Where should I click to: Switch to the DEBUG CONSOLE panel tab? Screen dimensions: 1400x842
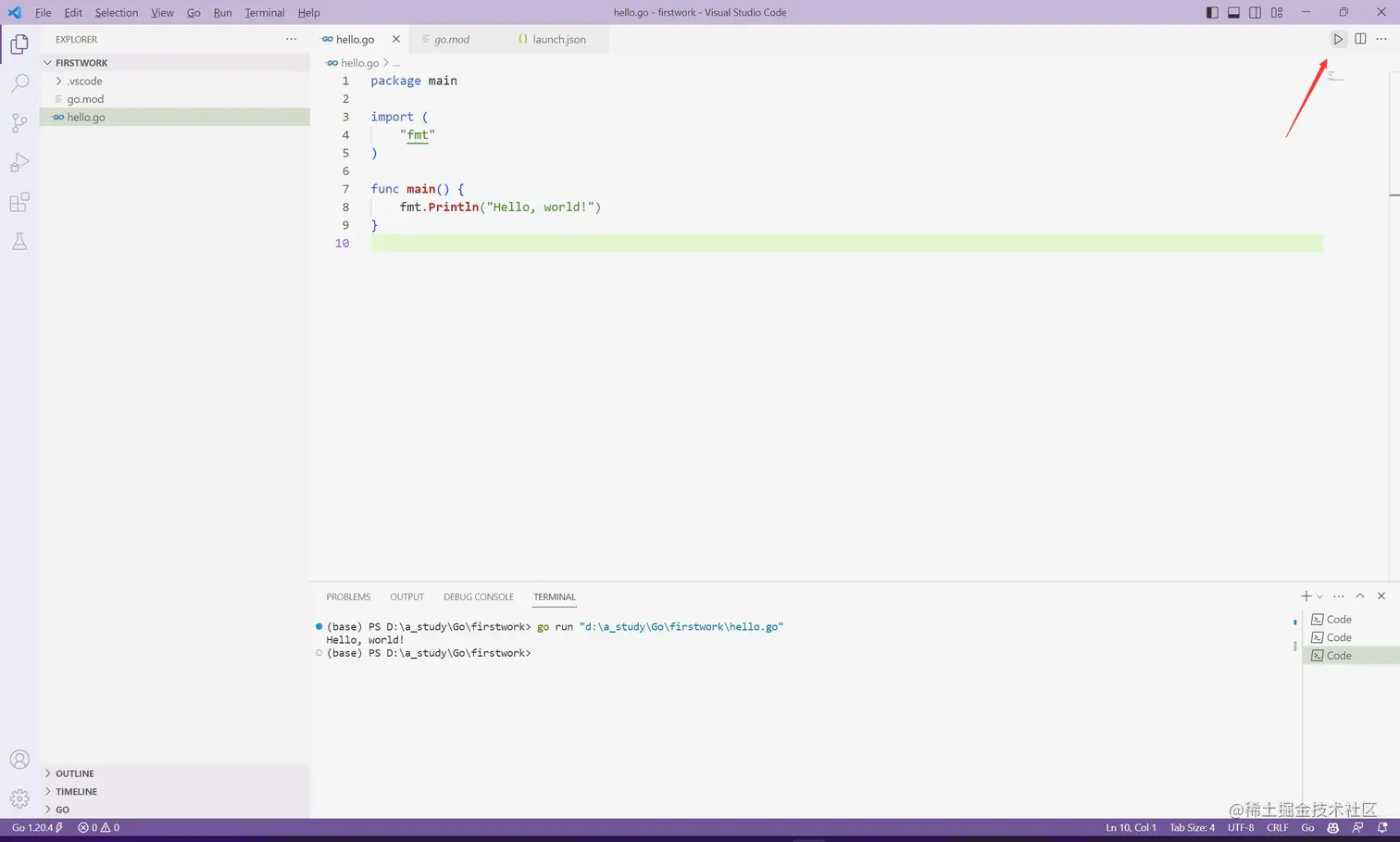coord(479,597)
